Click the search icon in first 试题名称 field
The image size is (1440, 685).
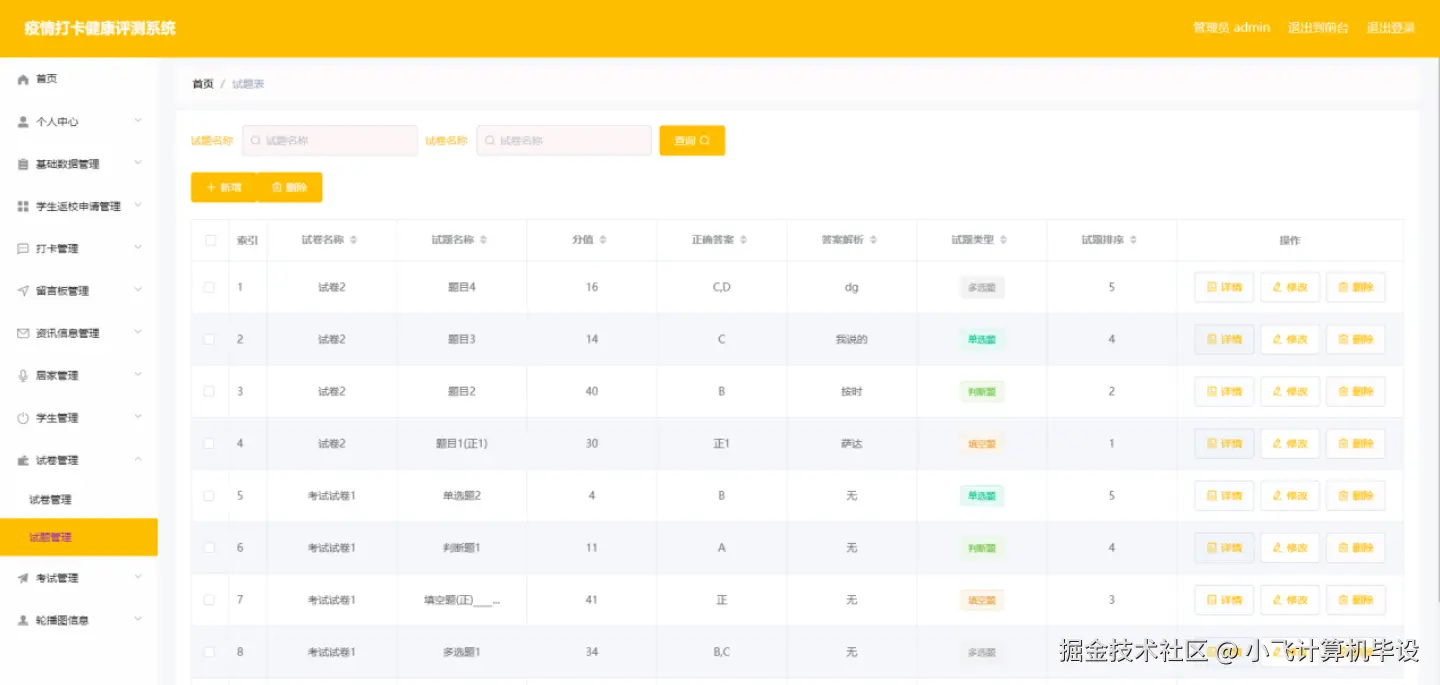click(x=256, y=141)
